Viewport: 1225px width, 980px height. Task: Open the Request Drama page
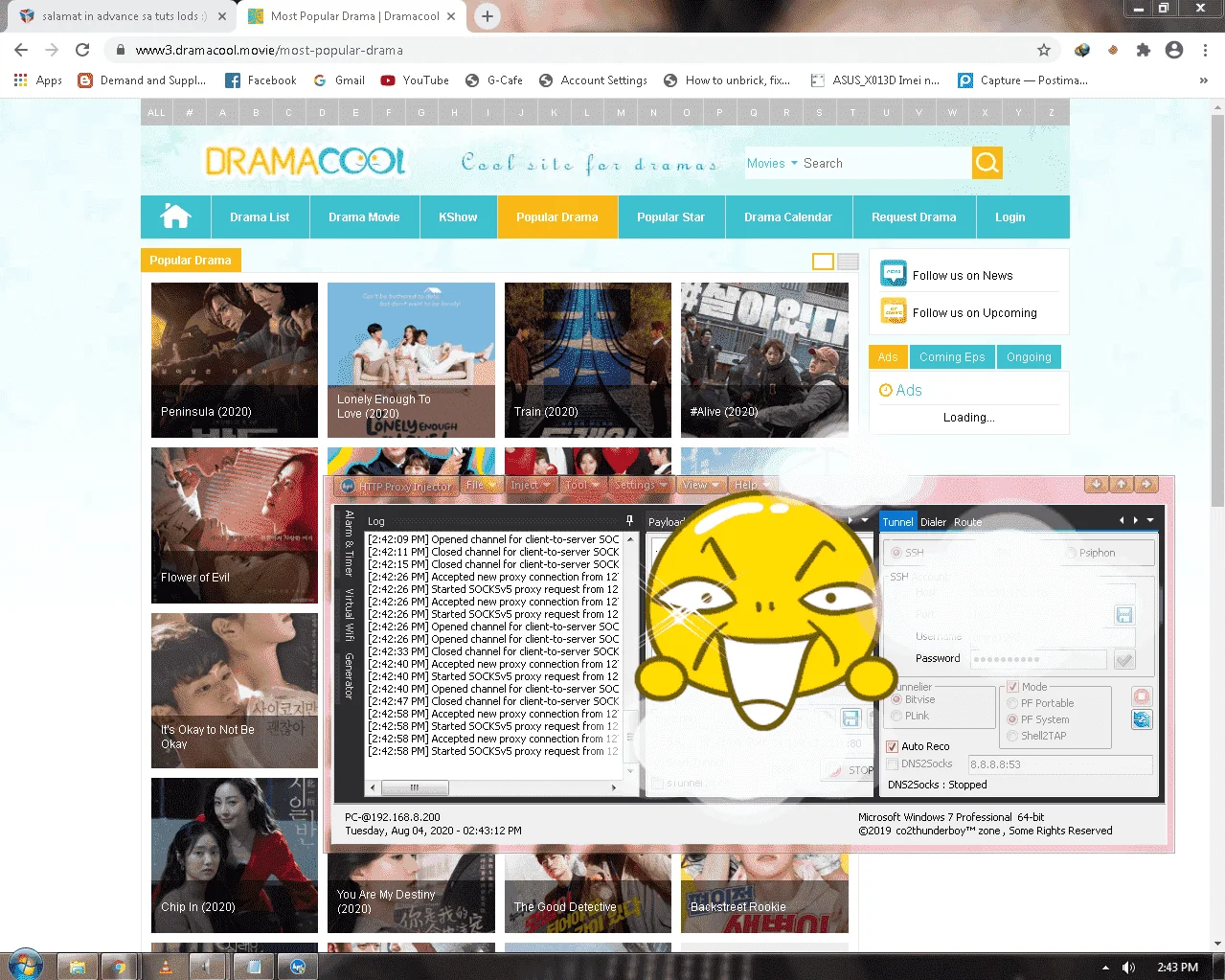pos(914,217)
